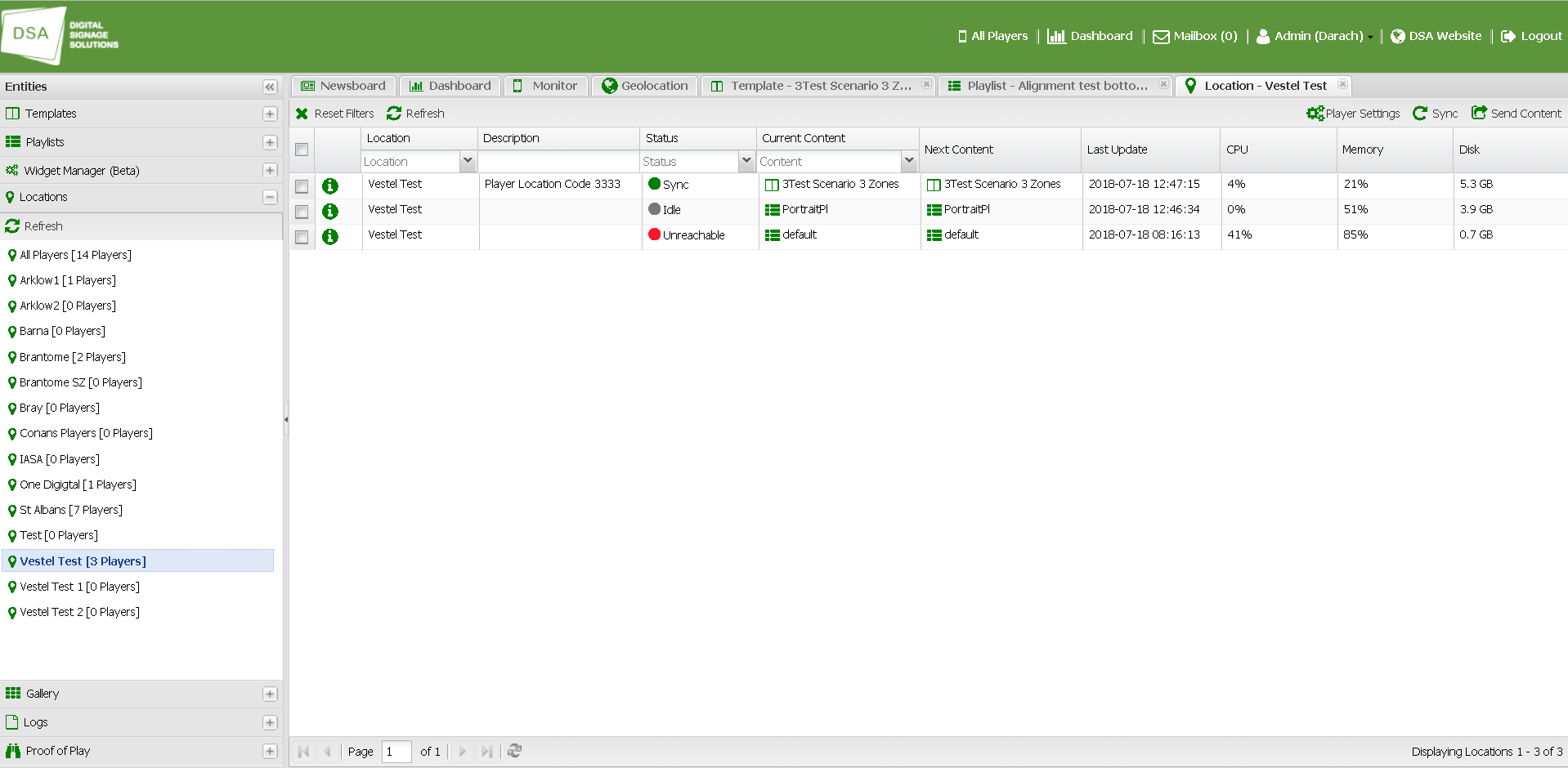
Task: Go to last page arrow
Action: [x=487, y=752]
